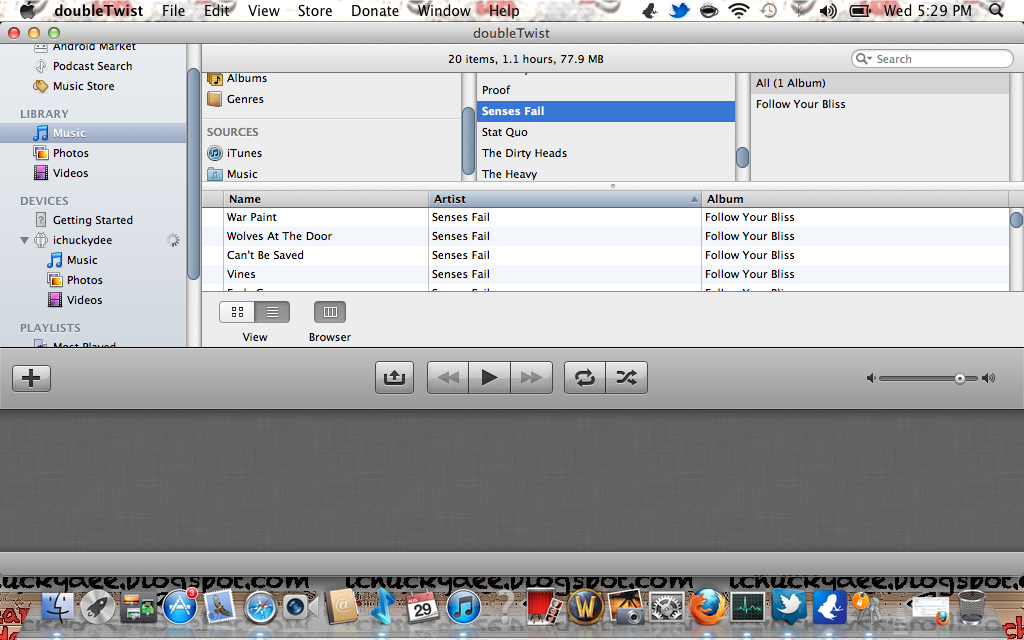The width and height of the screenshot is (1024, 640).
Task: Sort by the Album column header
Action: tap(855, 199)
